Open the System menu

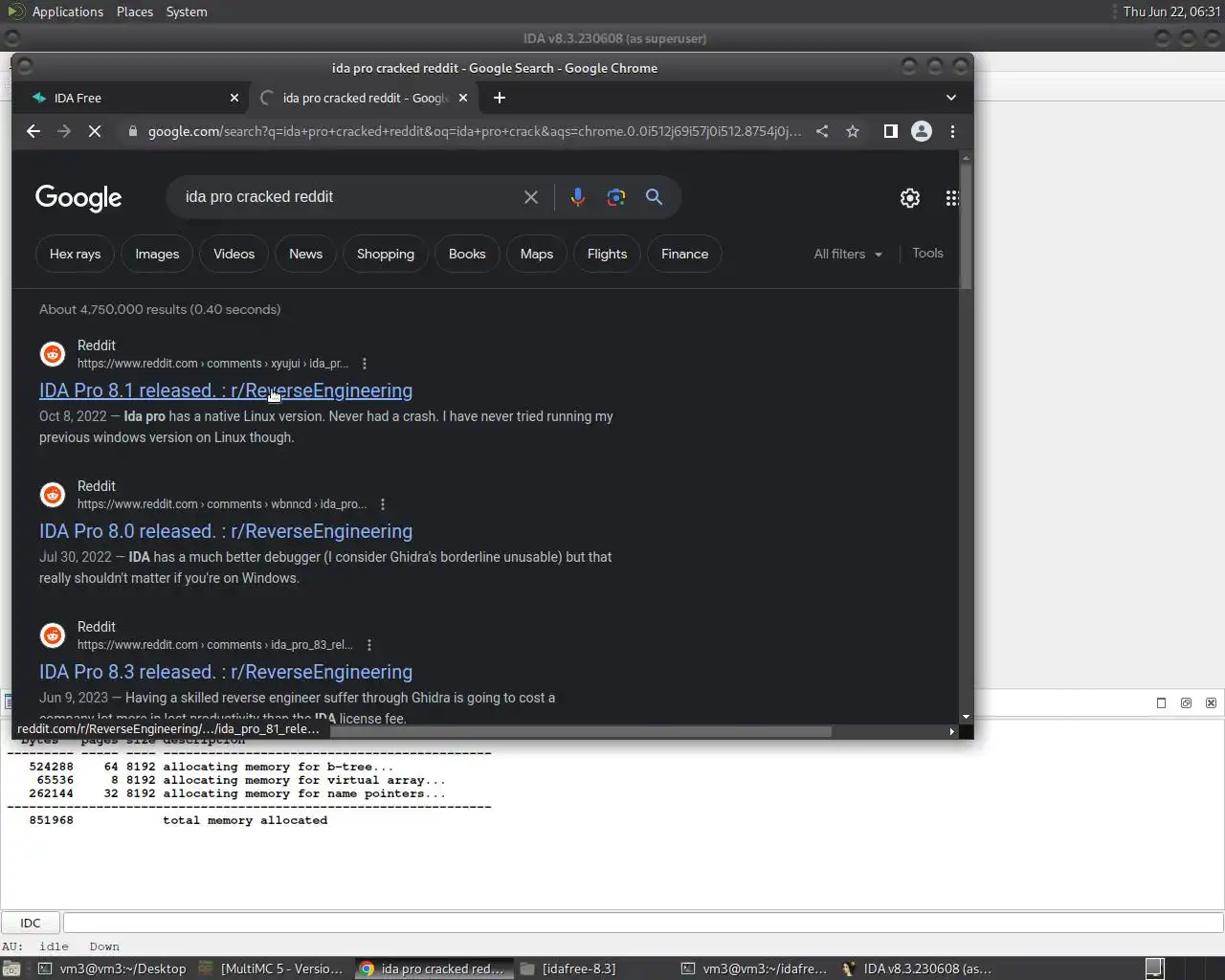(187, 11)
